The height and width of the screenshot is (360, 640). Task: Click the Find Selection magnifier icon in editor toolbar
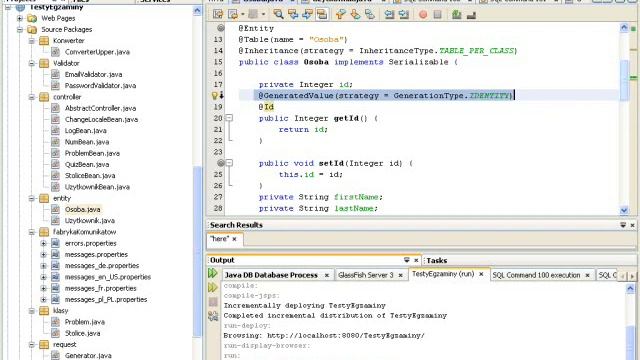(278, 15)
